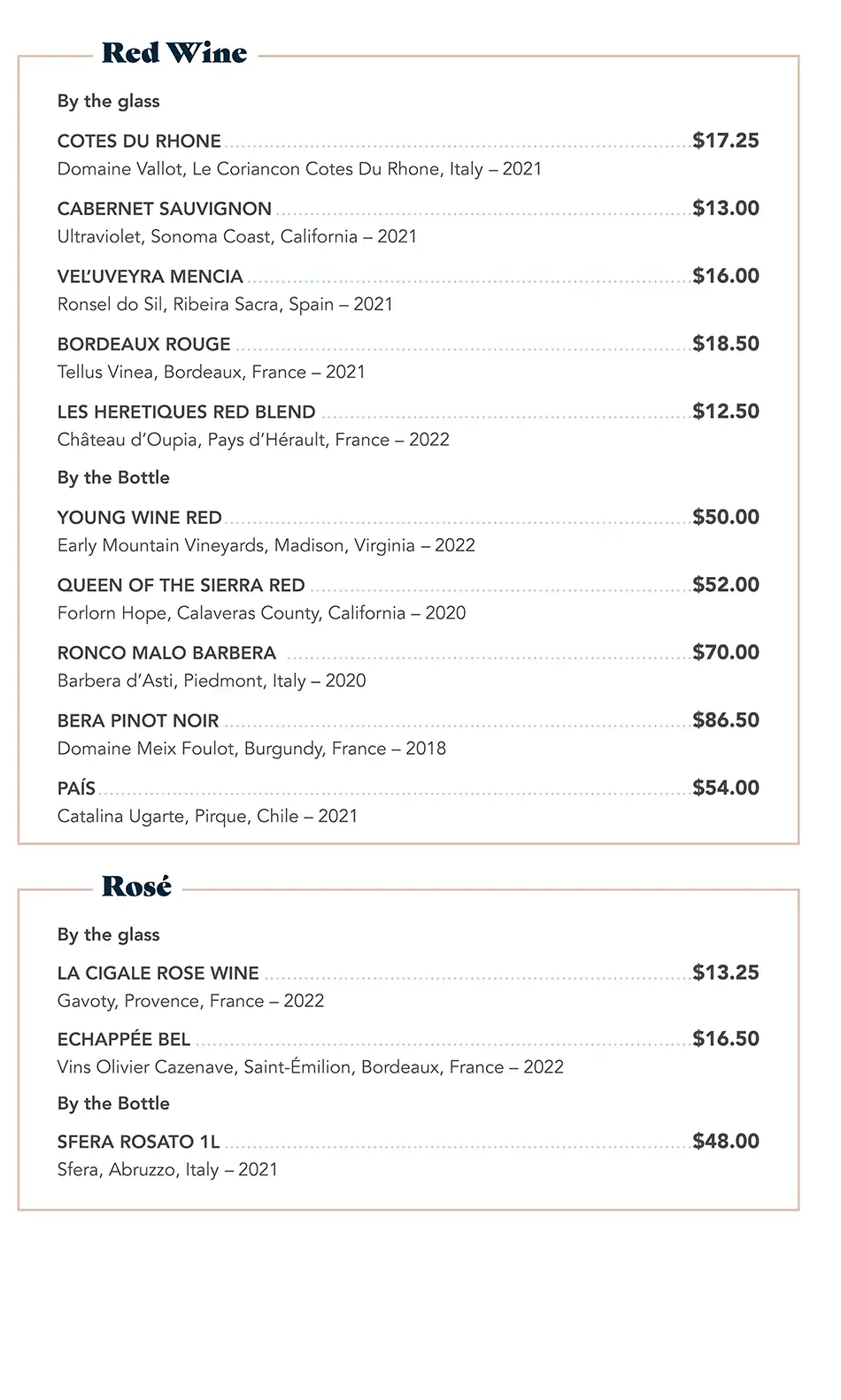Click the Sfera Rosato $48.00 price
841x1400 pixels.
pos(725,1142)
